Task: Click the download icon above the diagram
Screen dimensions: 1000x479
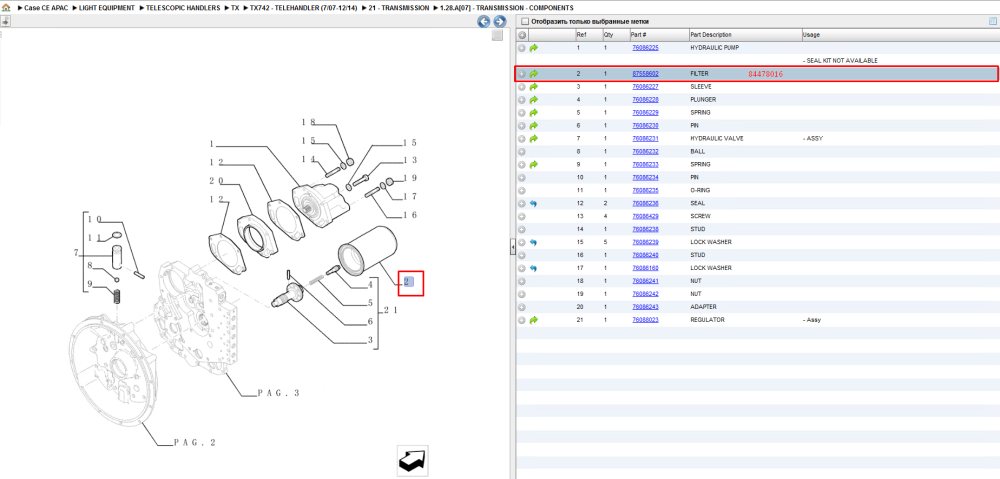Action: pos(5,21)
